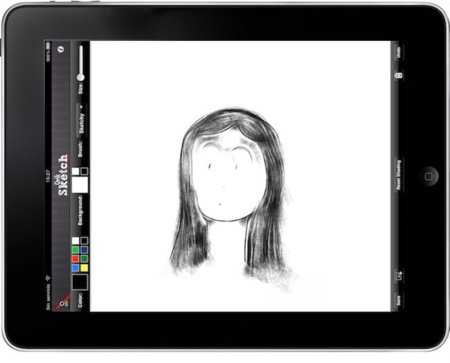450x363 pixels.
Task: Click the Reset Shading button
Action: tap(399, 175)
